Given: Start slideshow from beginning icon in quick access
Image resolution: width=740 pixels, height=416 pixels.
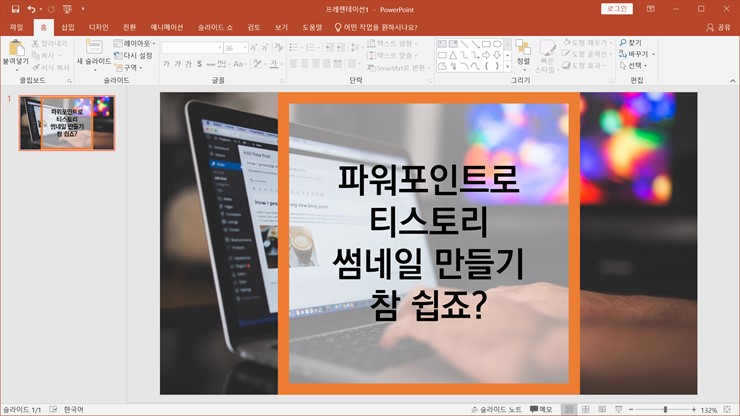Looking at the screenshot, I should pos(67,9).
